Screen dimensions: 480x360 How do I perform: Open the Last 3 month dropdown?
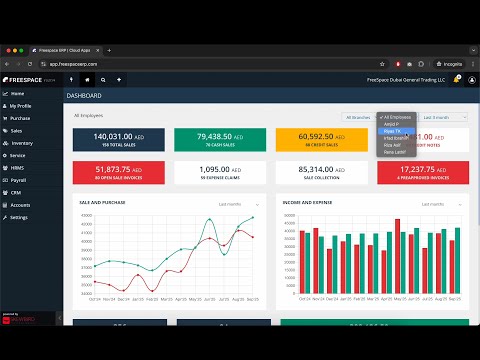tap(443, 117)
